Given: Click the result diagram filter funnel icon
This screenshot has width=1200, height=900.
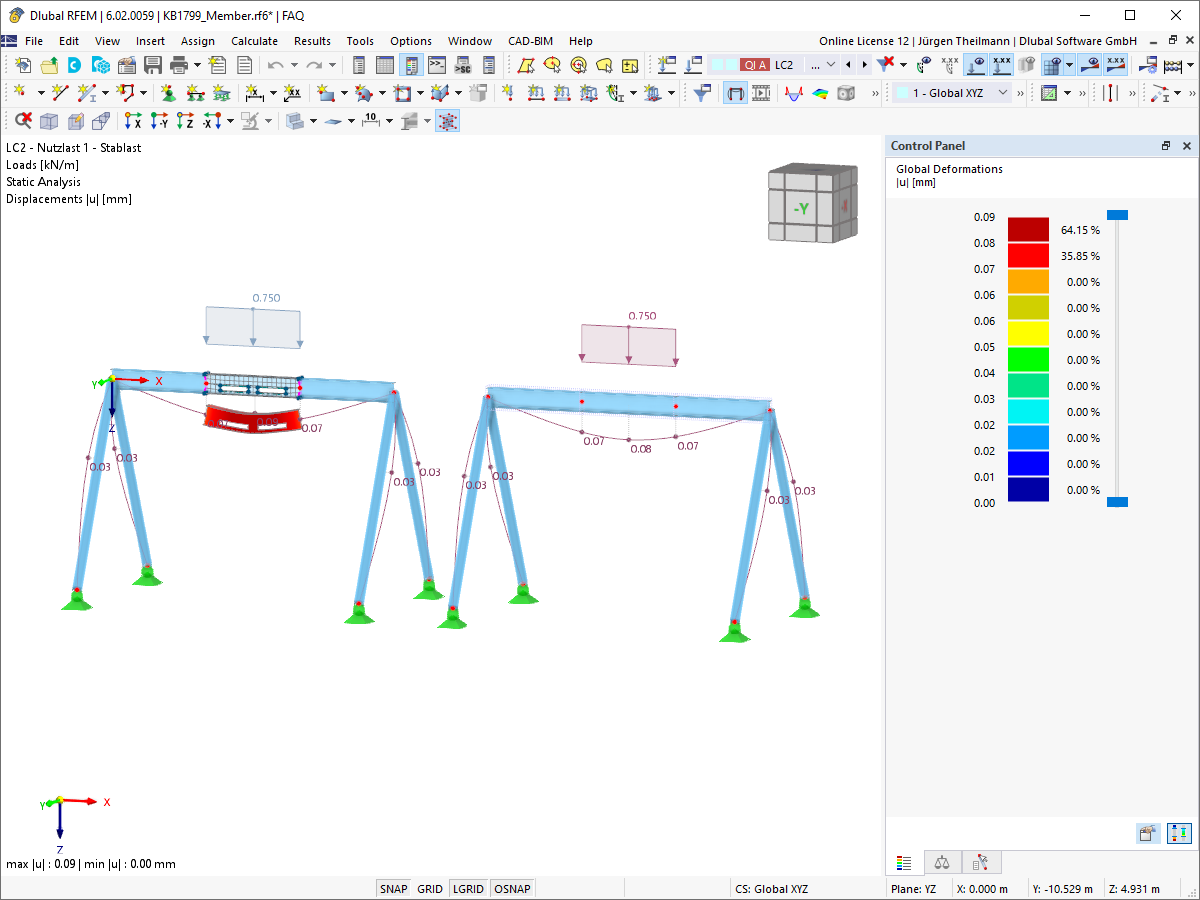Looking at the screenshot, I should click(701, 91).
